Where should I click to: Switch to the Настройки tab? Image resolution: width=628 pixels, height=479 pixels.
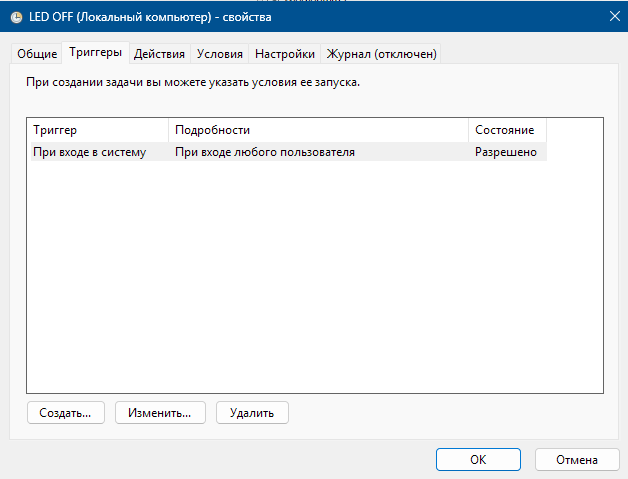tap(285, 54)
